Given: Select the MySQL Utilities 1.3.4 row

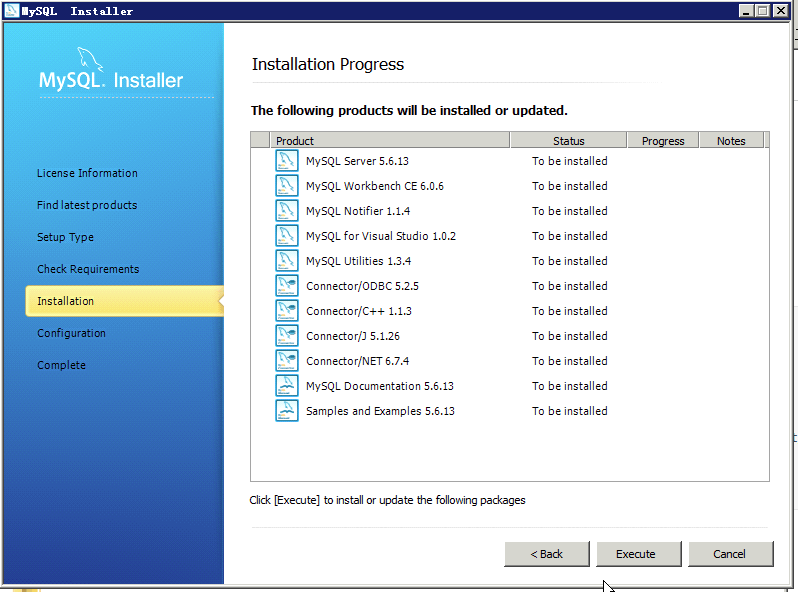Looking at the screenshot, I should click(x=509, y=261).
